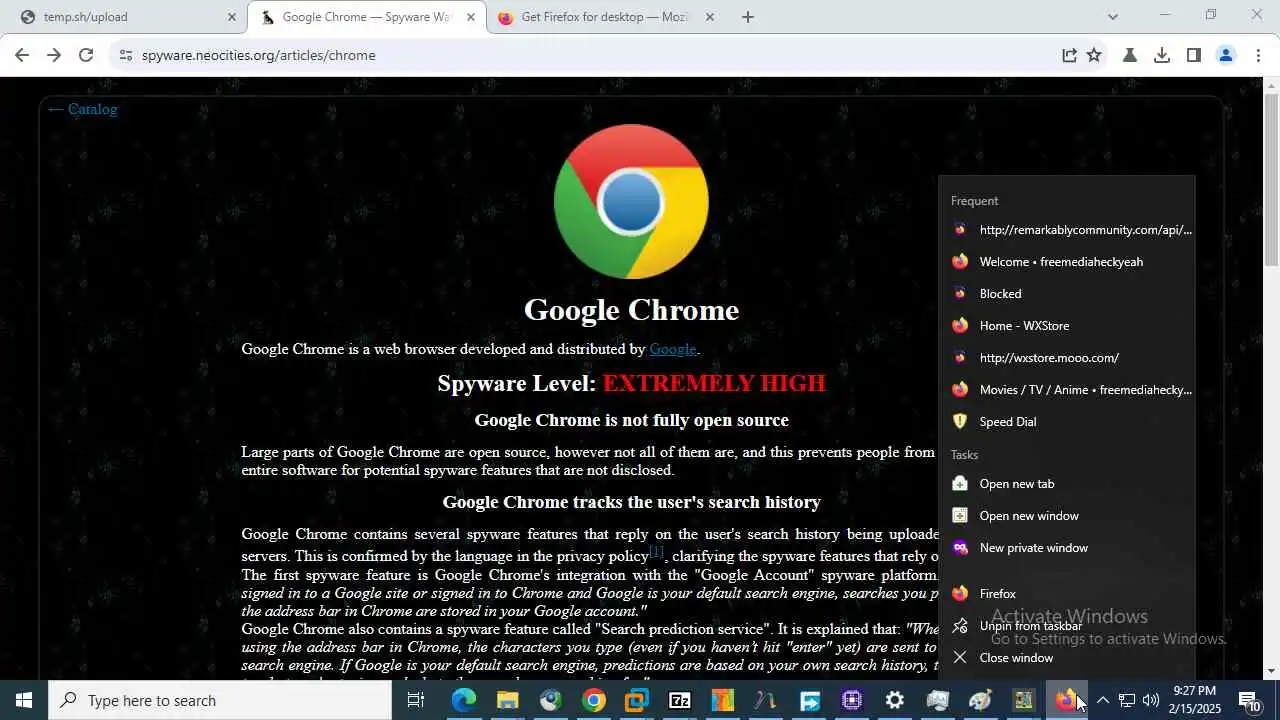Share this page using the share icon
This screenshot has width=1280, height=720.
(1069, 55)
